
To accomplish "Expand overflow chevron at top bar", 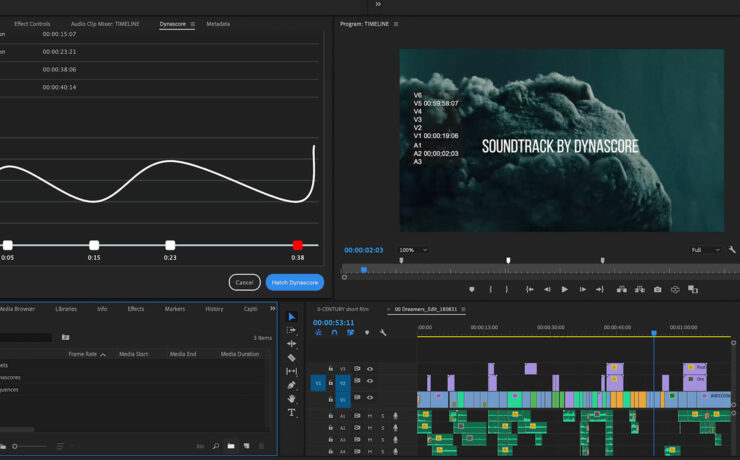I will (x=378, y=4).
